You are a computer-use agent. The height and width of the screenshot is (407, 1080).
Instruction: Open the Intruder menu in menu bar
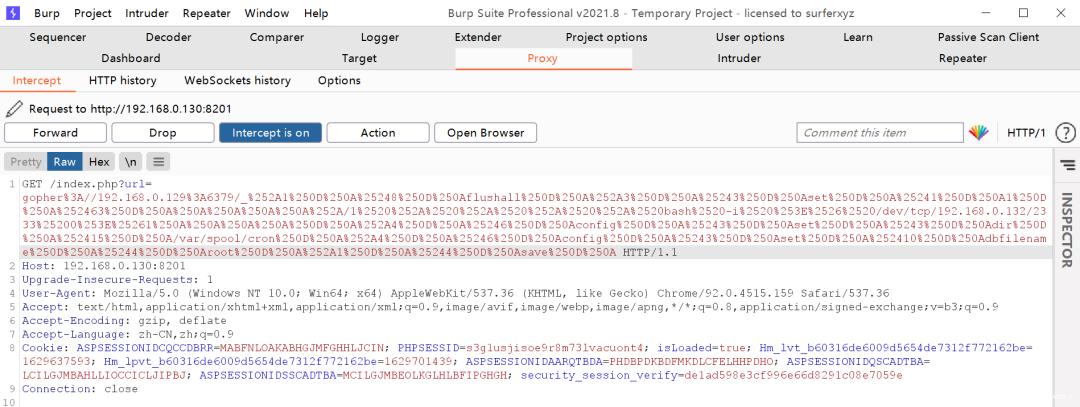click(x=147, y=13)
